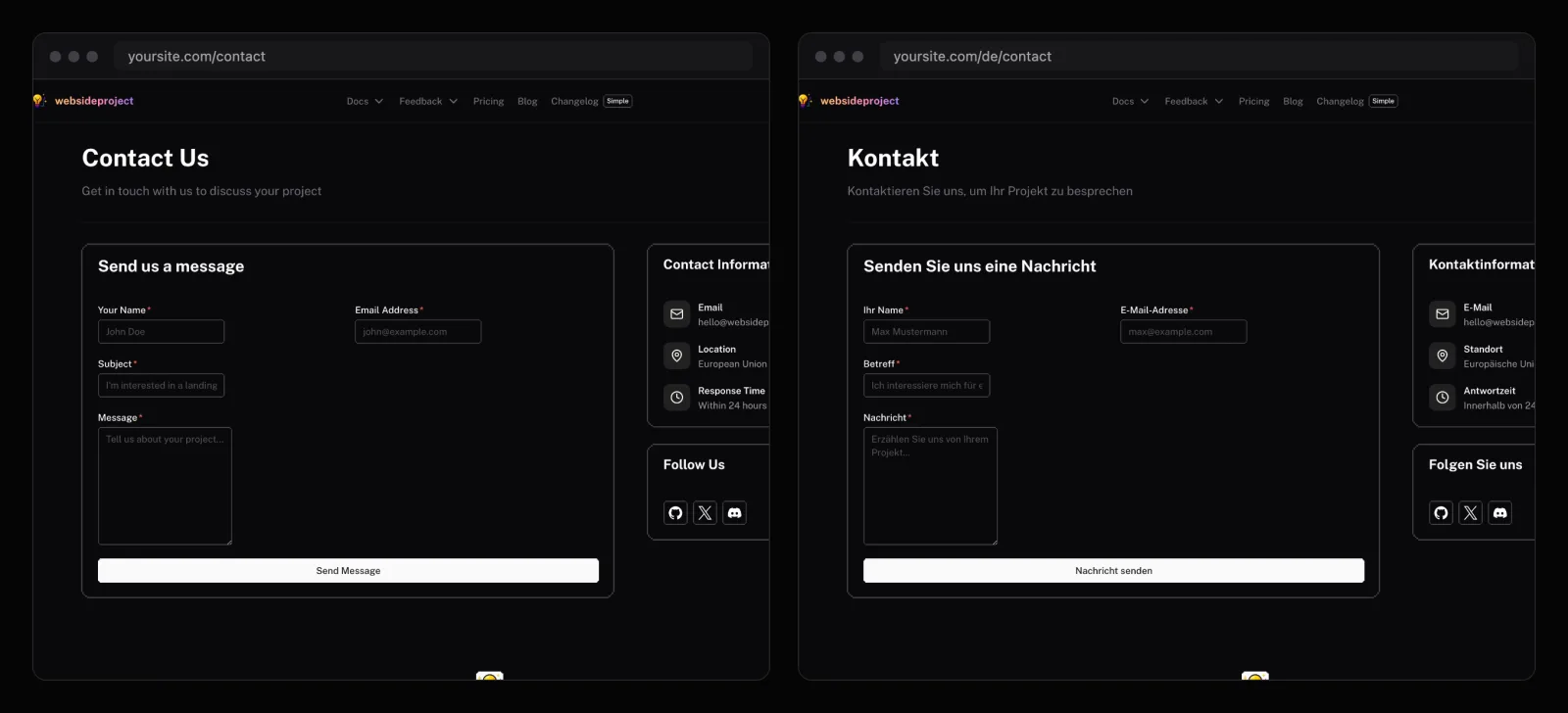This screenshot has width=1568, height=713.
Task: Open Changelog in German window nav
Action: coord(1340,101)
